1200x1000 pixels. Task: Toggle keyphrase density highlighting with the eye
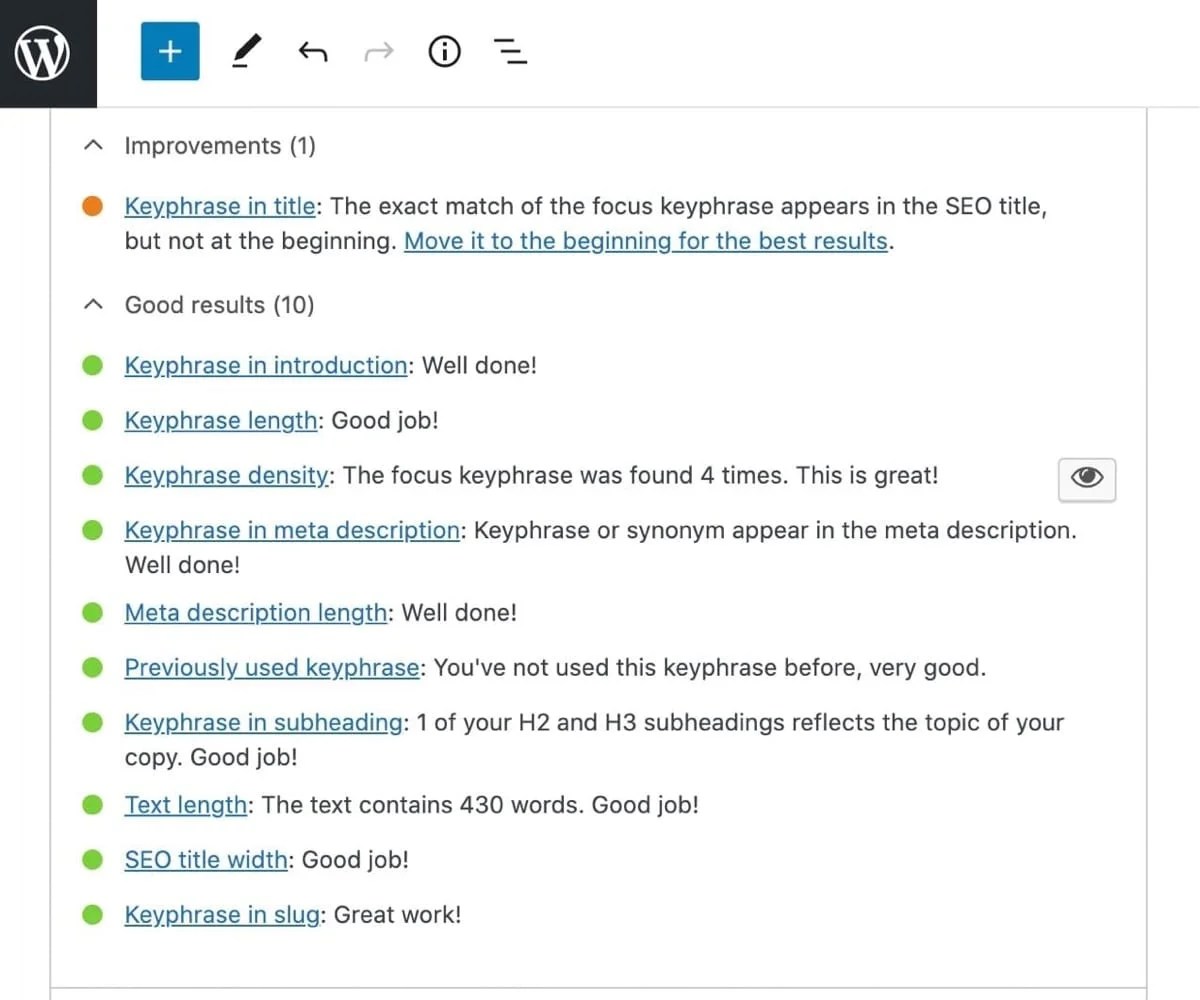[x=1086, y=480]
